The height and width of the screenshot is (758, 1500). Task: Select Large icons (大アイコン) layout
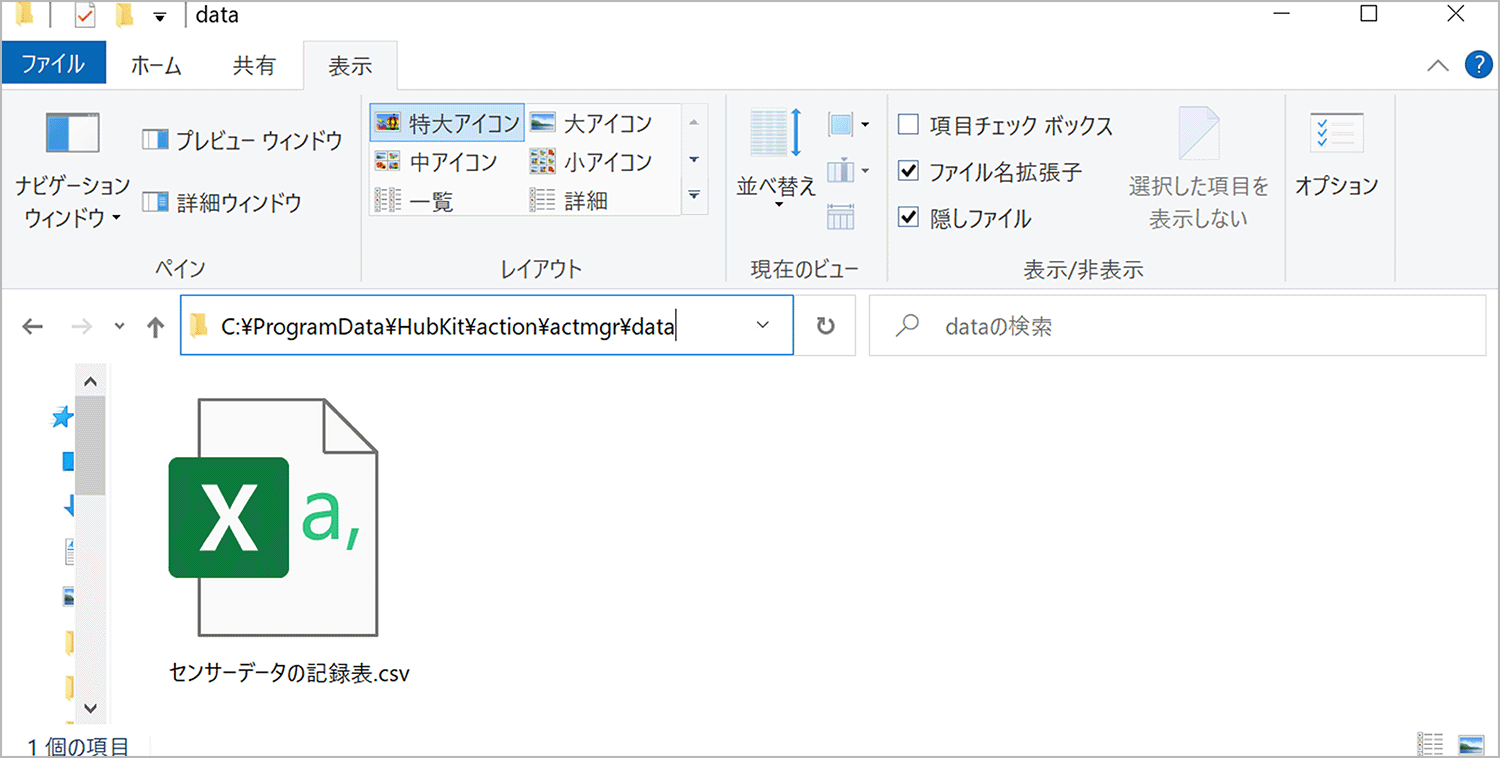(591, 123)
